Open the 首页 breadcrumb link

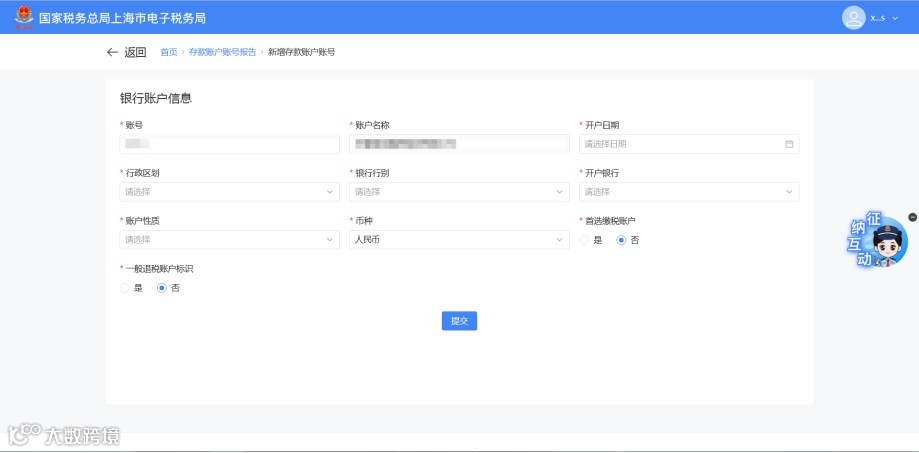click(169, 52)
